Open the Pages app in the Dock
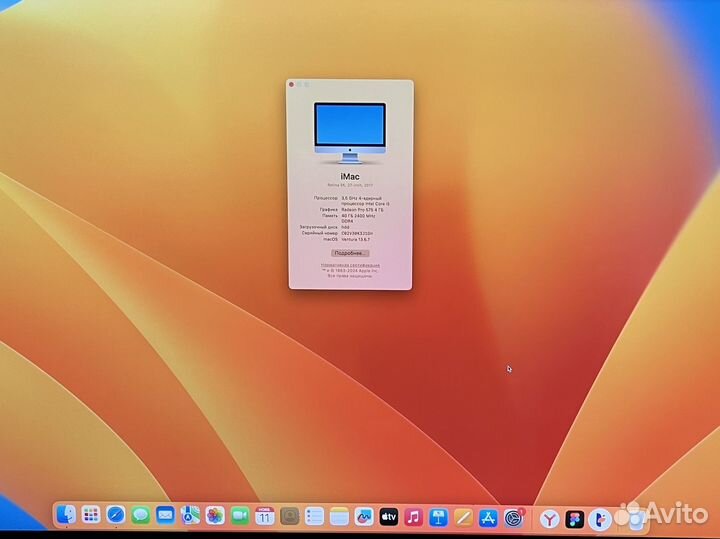This screenshot has height=539, width=720. 463,518
